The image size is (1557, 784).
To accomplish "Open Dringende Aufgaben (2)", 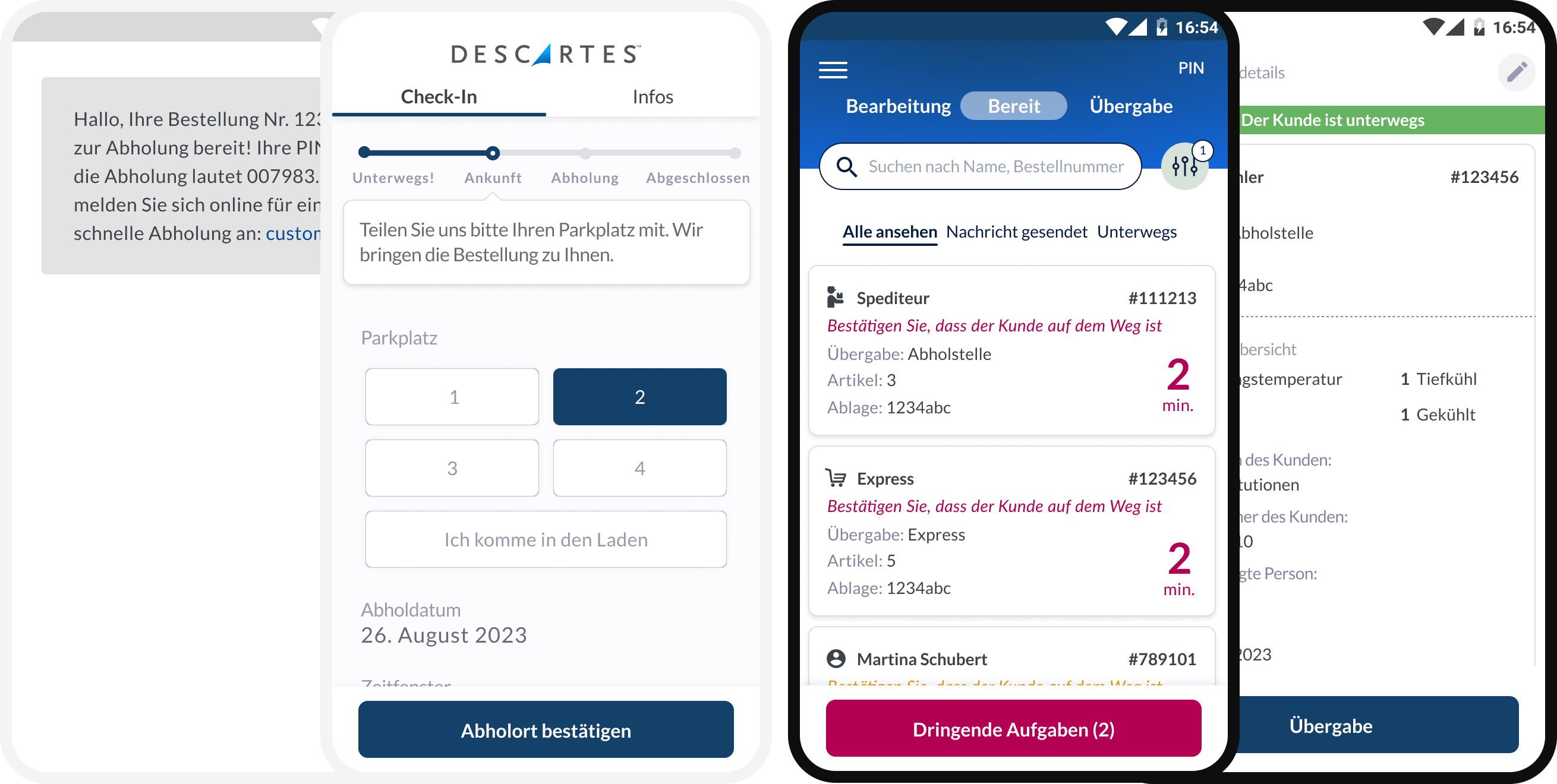I will coord(1013,729).
